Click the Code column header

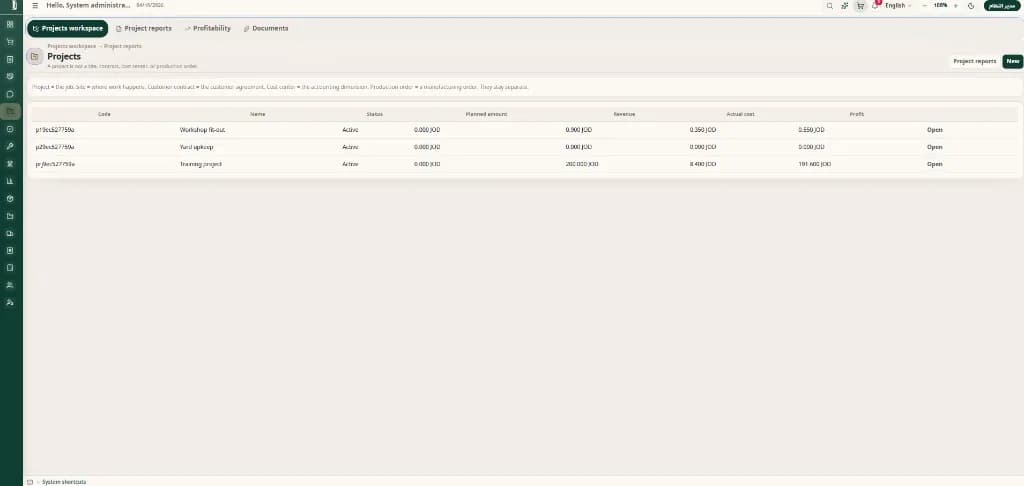point(104,114)
